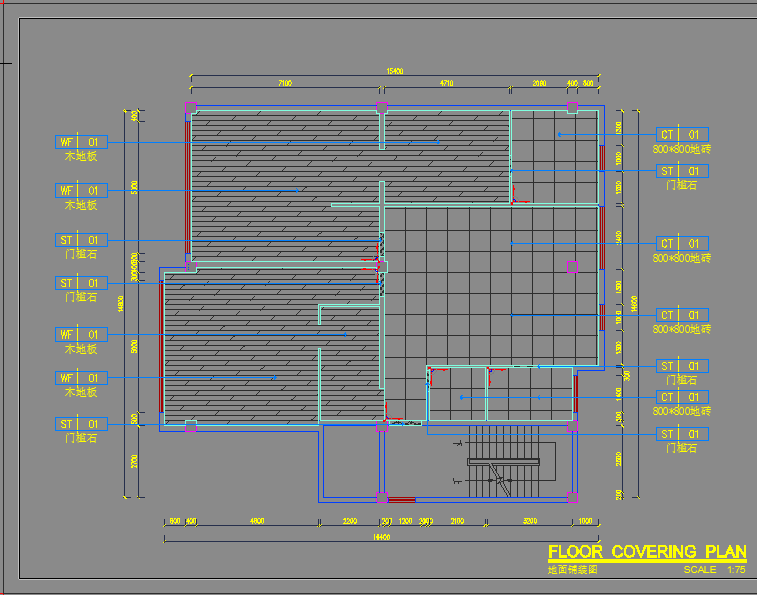Click the 2700 vertical dimension on left side
Screen dimensions: 757x595
click(x=133, y=461)
